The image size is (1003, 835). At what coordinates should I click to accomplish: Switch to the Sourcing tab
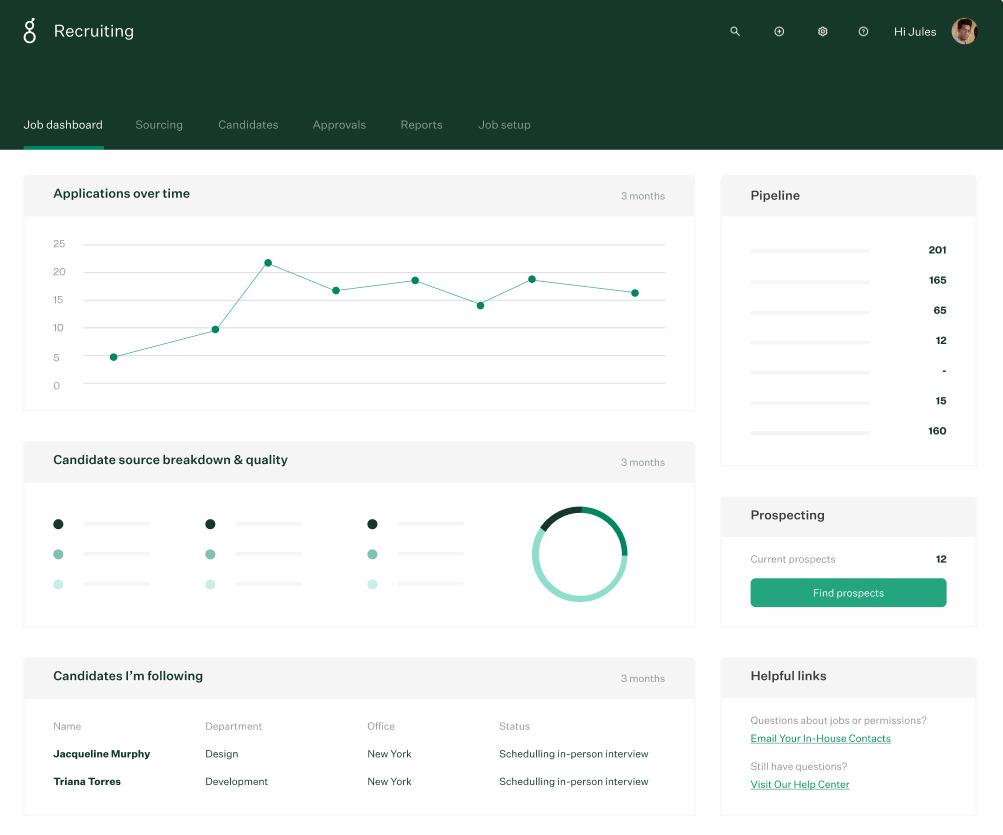(159, 125)
